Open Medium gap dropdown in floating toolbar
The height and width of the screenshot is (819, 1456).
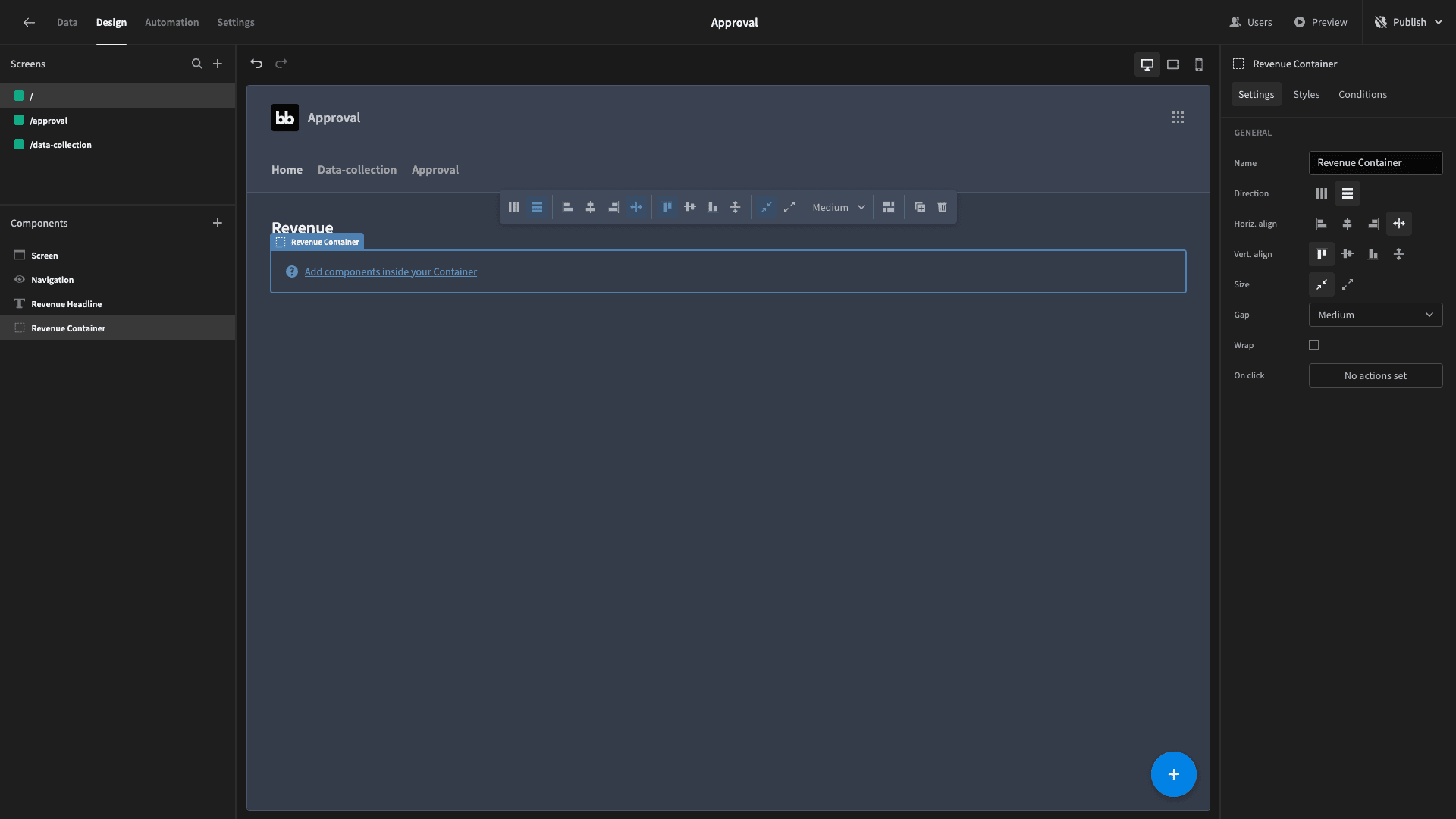(839, 207)
